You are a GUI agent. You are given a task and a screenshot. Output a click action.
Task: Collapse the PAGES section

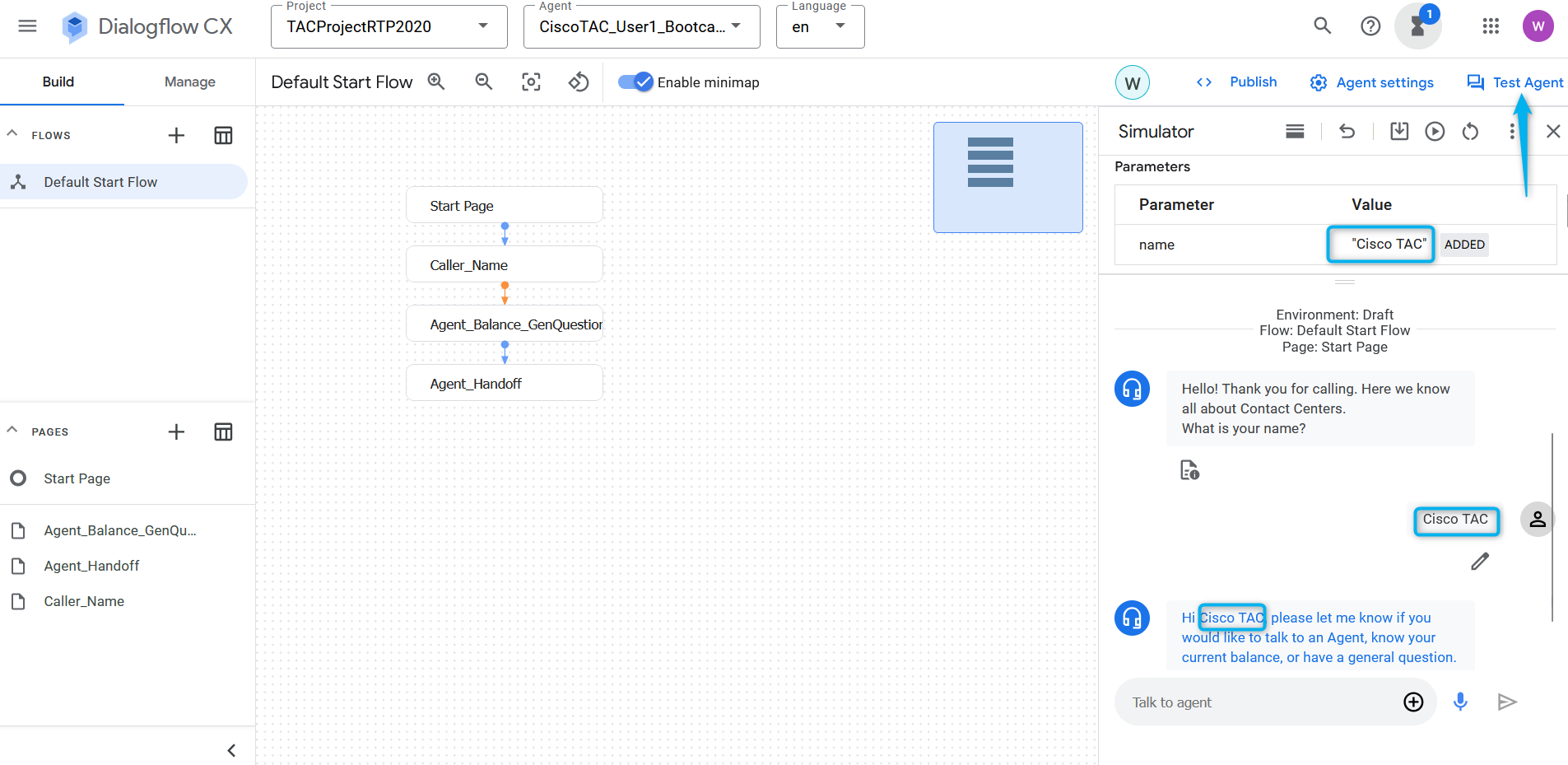(12, 430)
